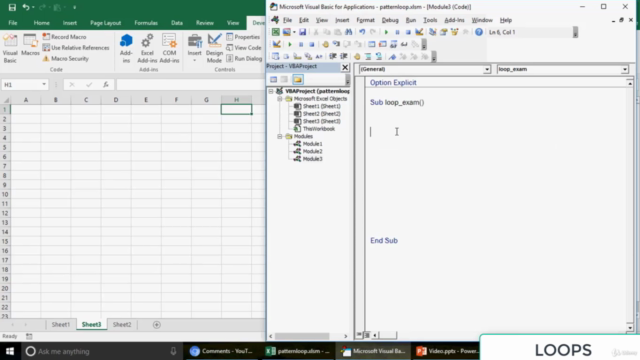Run macro with standard toolbar play button
This screenshot has width=640, height=360.
386,32
